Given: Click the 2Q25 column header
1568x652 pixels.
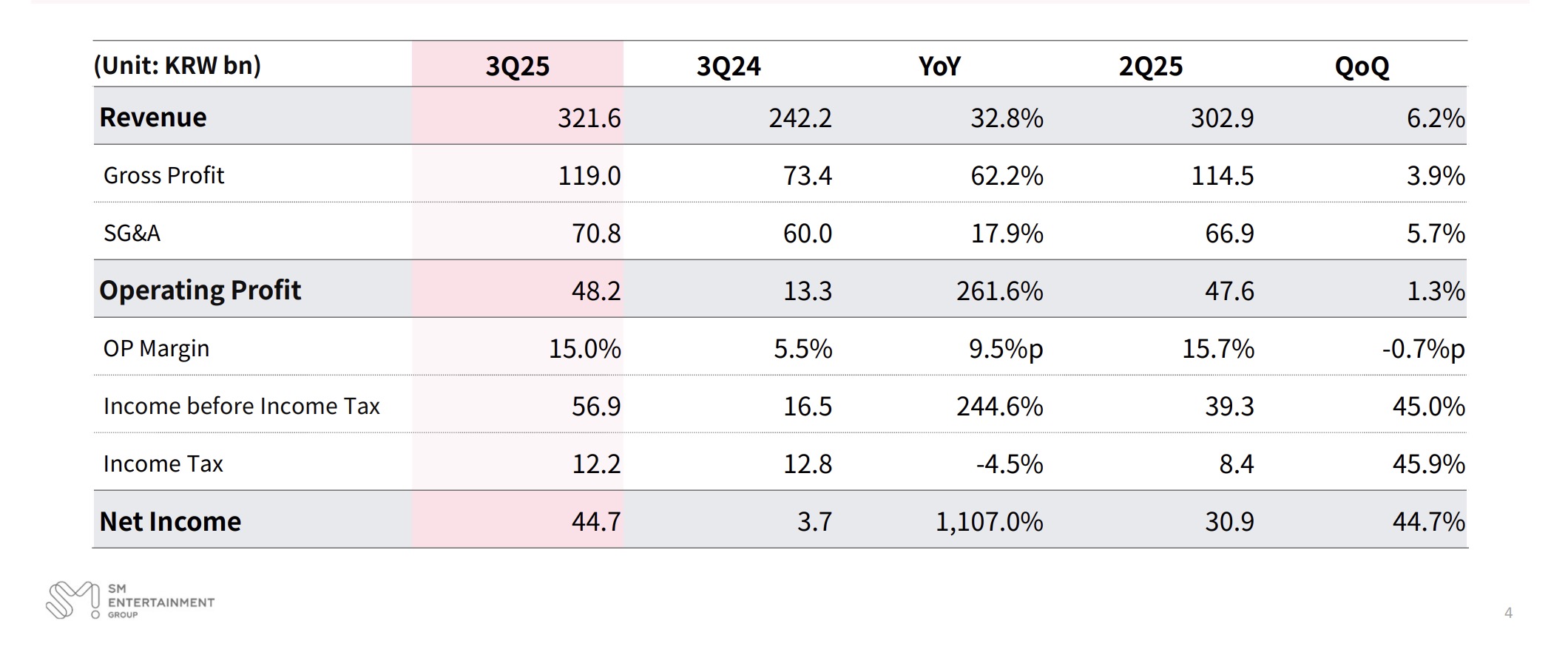Looking at the screenshot, I should point(1150,67).
